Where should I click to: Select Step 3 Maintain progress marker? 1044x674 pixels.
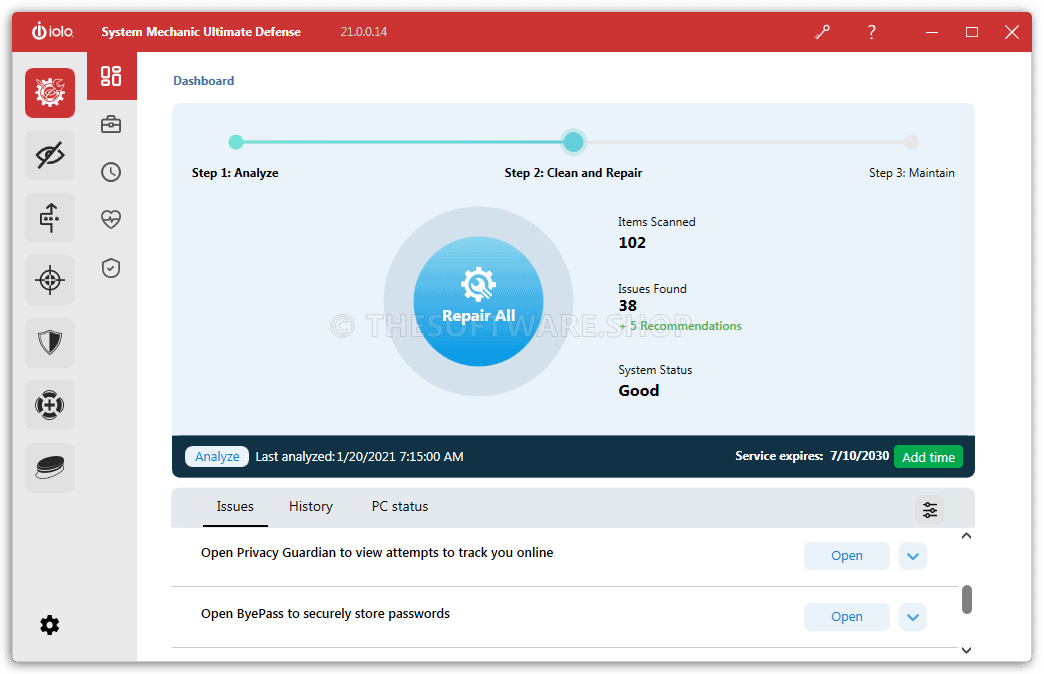tap(911, 142)
